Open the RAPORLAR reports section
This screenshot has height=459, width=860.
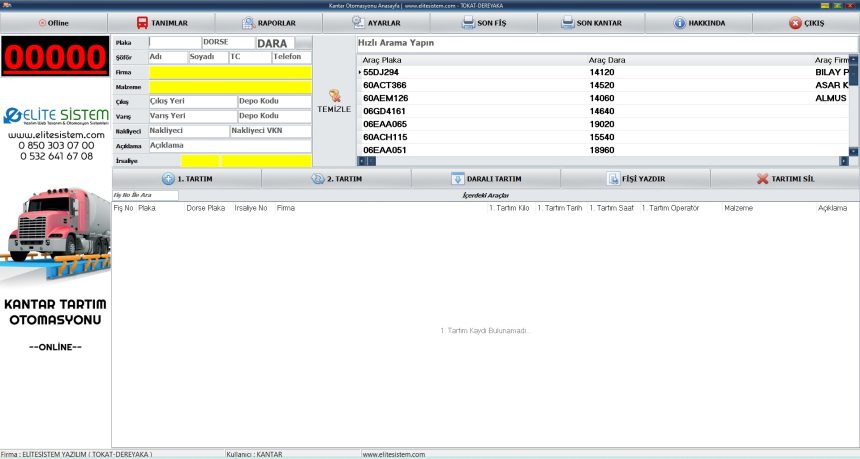pos(269,22)
